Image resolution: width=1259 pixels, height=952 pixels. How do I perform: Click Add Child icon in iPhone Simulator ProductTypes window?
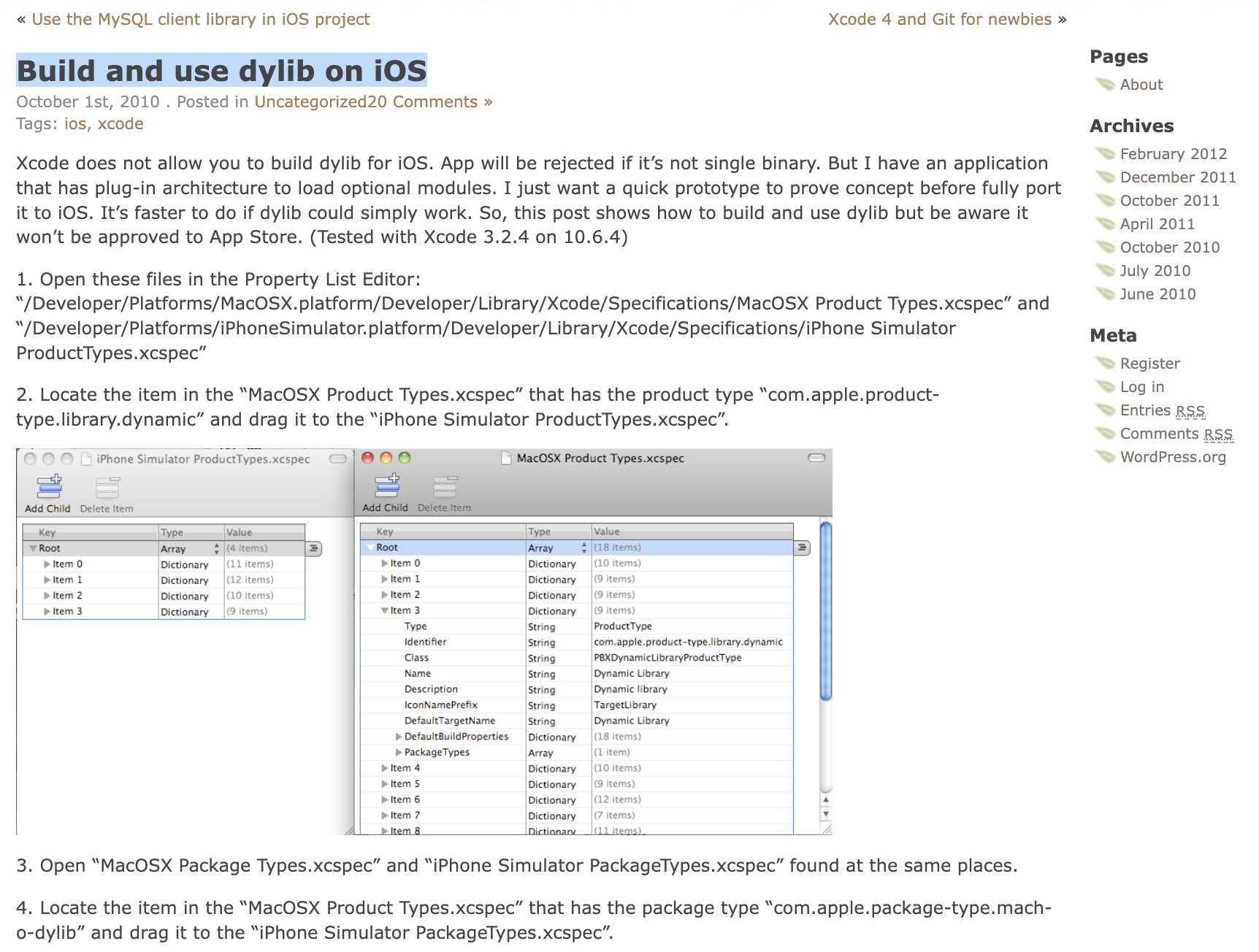pos(49,486)
